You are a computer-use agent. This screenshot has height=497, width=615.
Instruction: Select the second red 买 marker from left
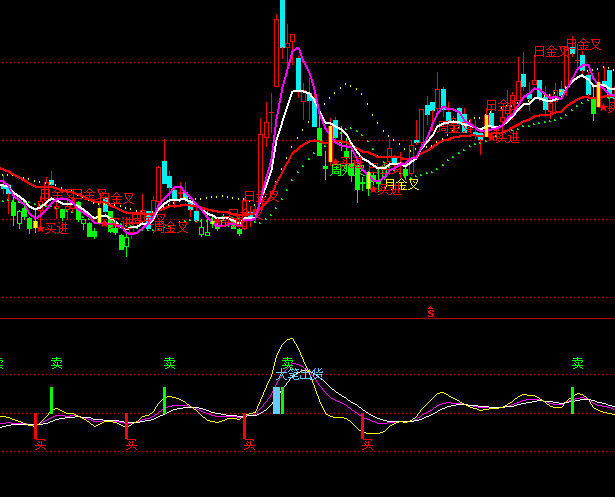(x=130, y=444)
